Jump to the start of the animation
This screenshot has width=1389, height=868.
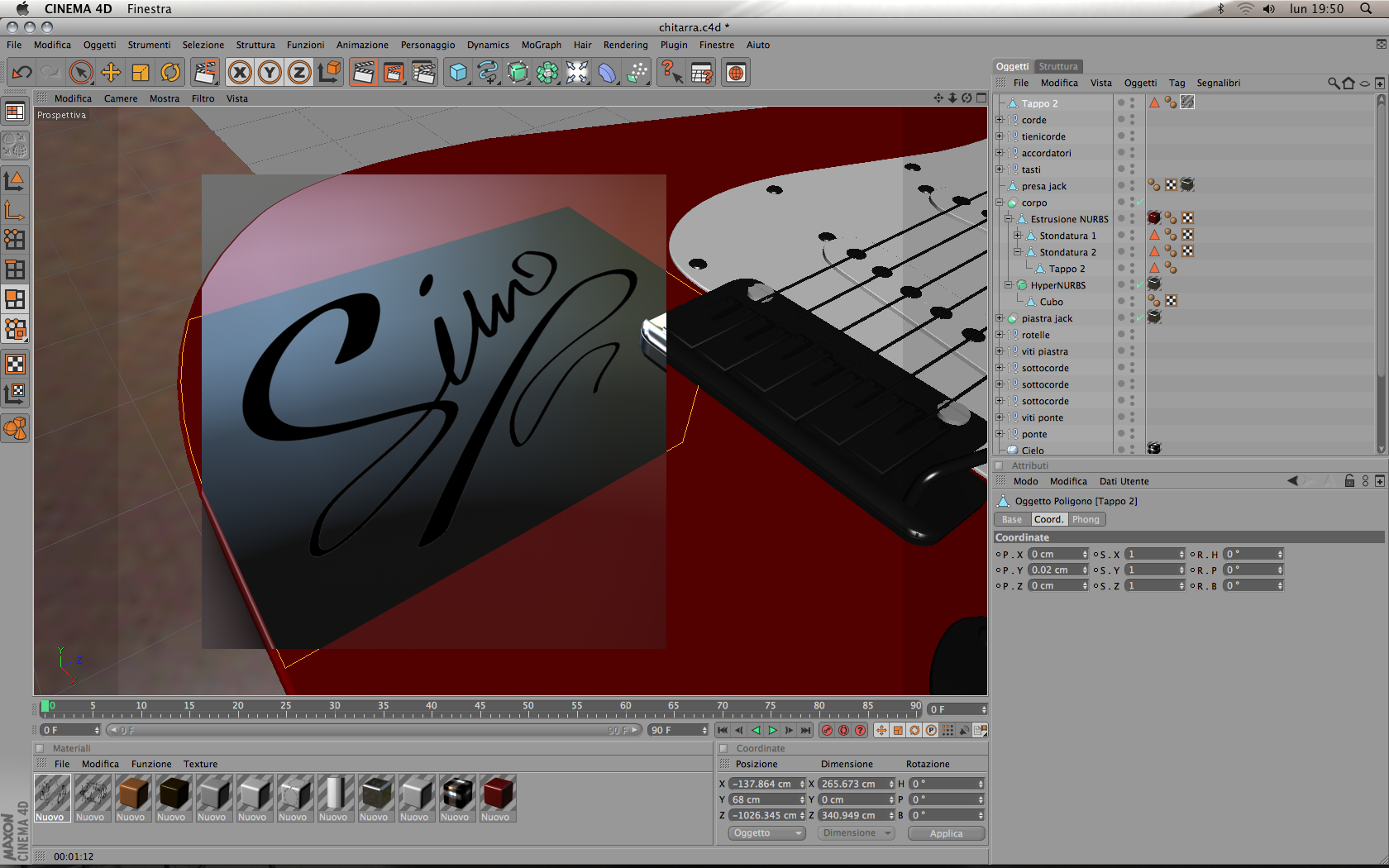723,731
